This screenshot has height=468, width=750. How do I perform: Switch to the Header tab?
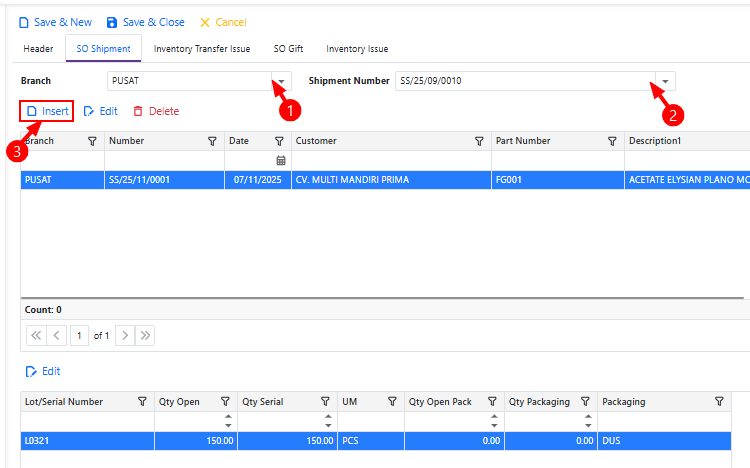click(x=38, y=49)
